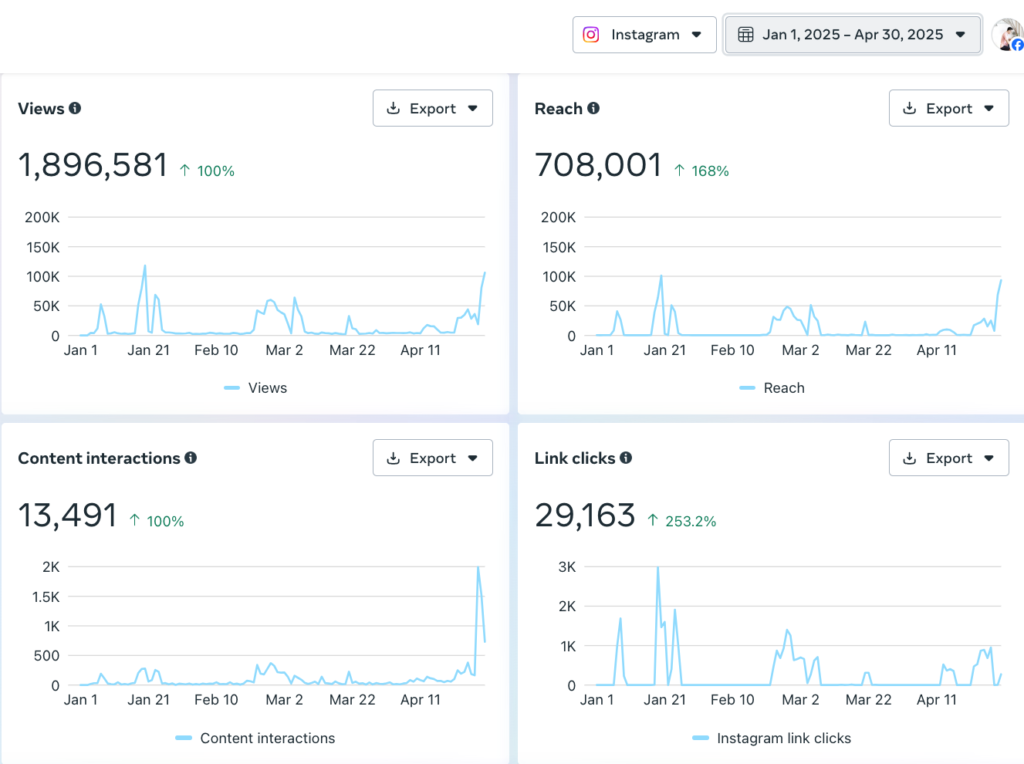The width and height of the screenshot is (1024, 764).
Task: Click the info icon next to Link clicks
Action: (x=626, y=458)
